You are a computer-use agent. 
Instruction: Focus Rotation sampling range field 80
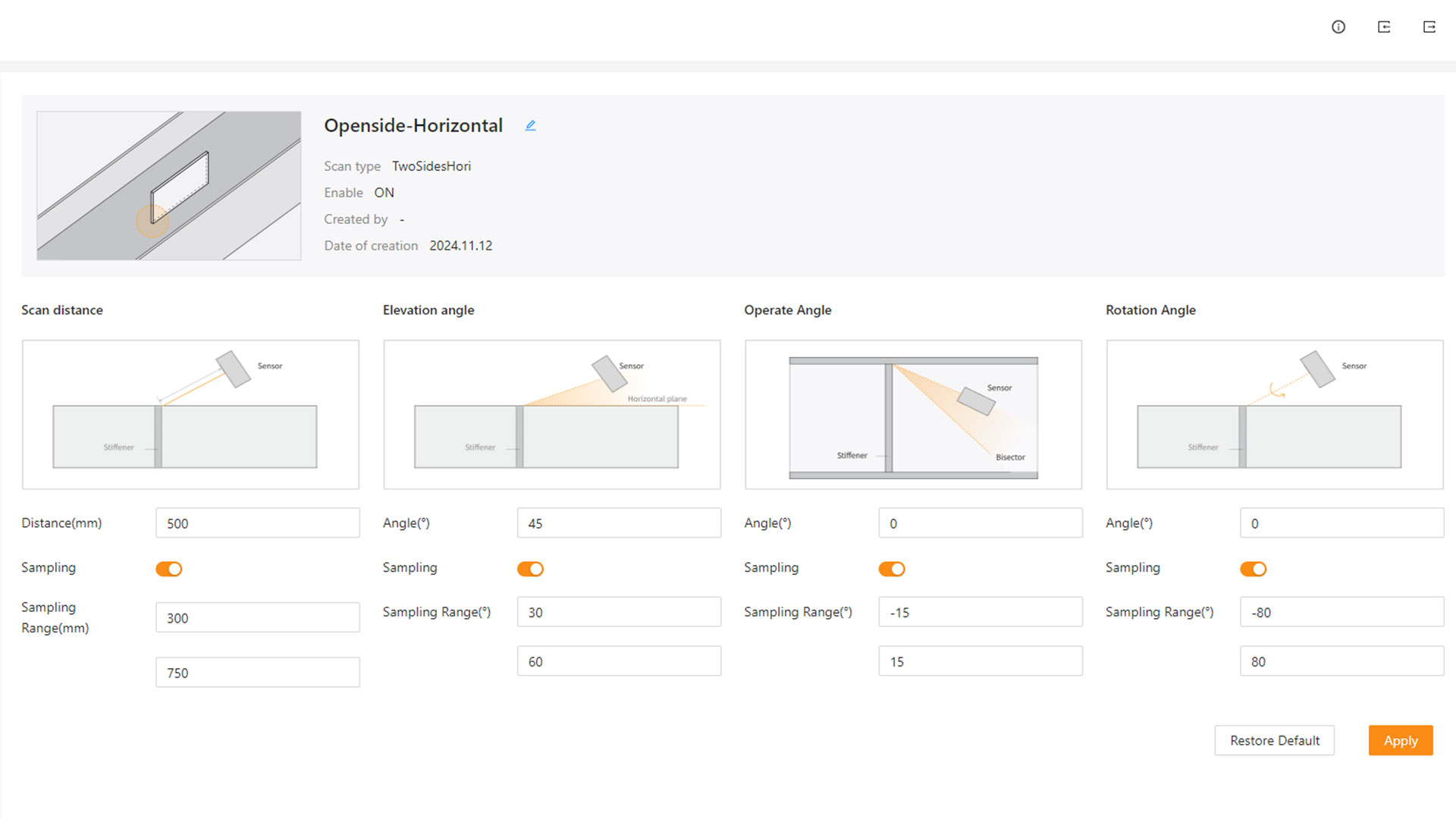1342,661
